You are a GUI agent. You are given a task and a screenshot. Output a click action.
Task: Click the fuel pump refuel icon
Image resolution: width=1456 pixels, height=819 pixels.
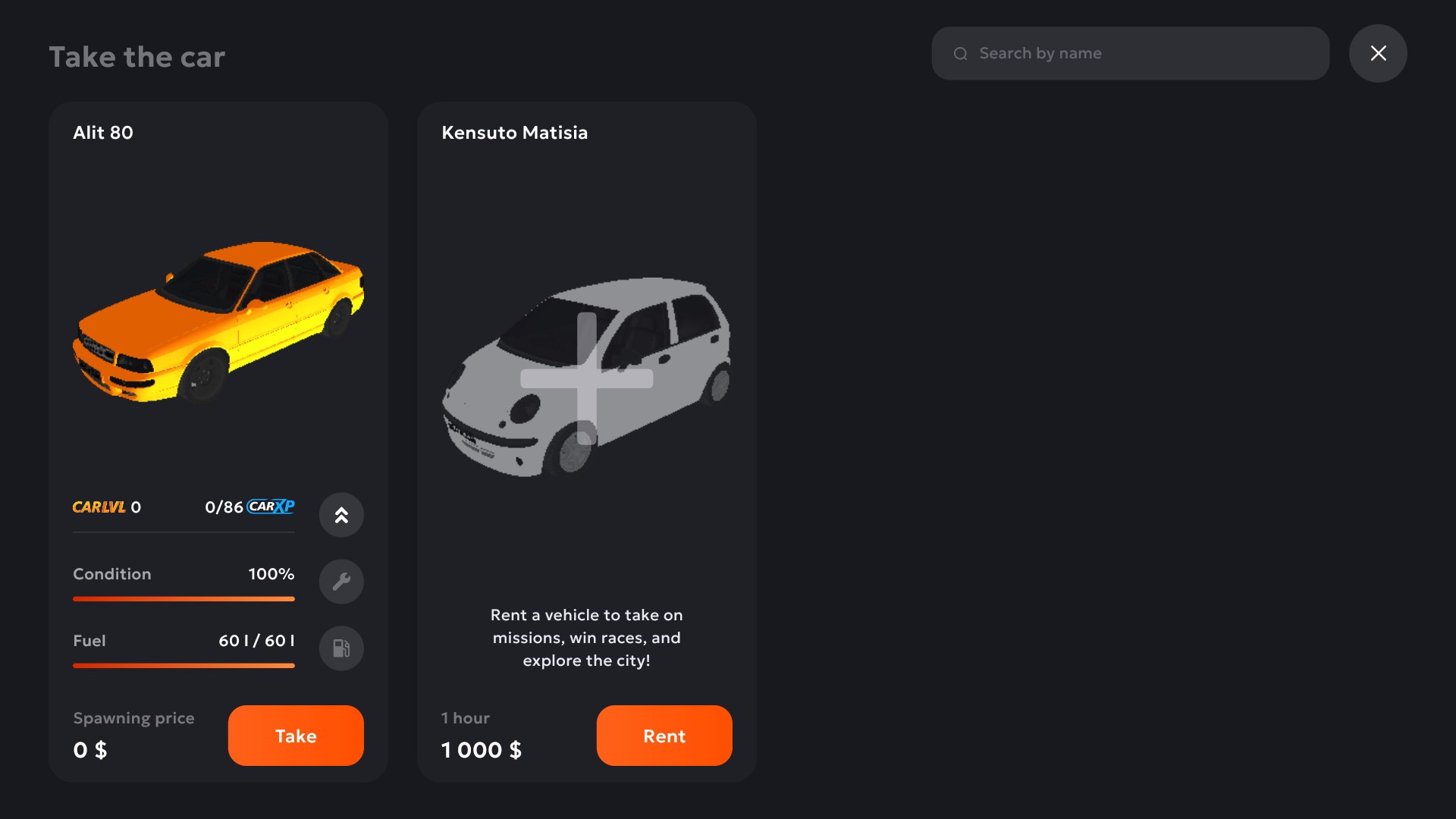341,648
